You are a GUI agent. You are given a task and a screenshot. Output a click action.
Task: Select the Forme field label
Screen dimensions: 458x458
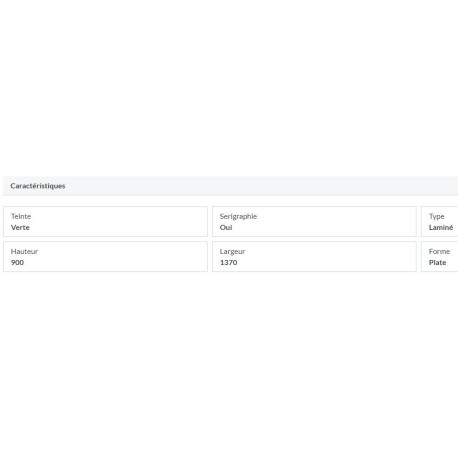pos(439,251)
